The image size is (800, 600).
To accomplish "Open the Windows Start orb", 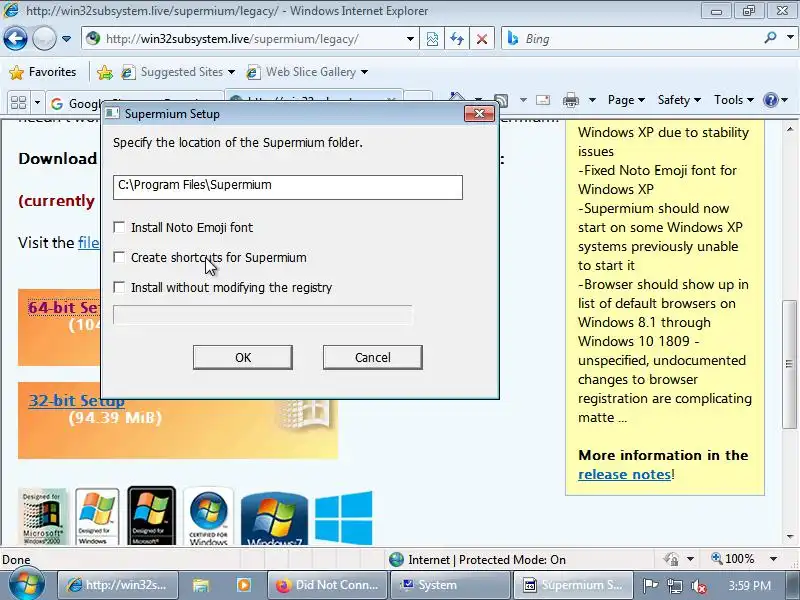I will [x=25, y=583].
